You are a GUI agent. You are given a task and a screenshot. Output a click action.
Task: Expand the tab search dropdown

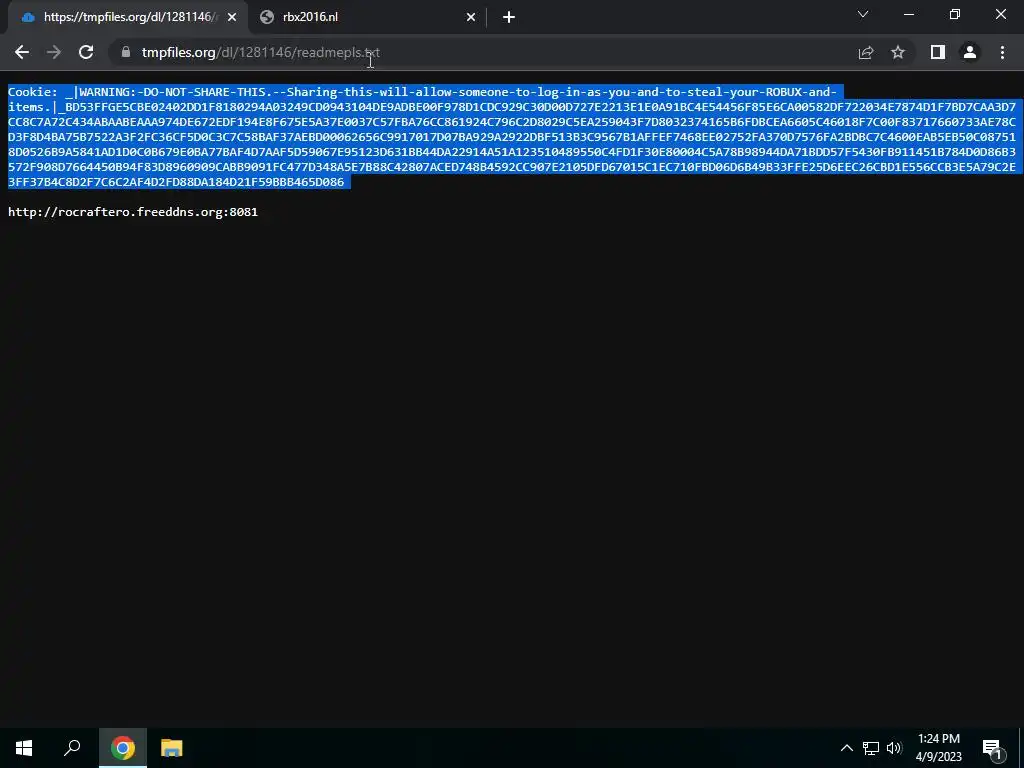863,14
